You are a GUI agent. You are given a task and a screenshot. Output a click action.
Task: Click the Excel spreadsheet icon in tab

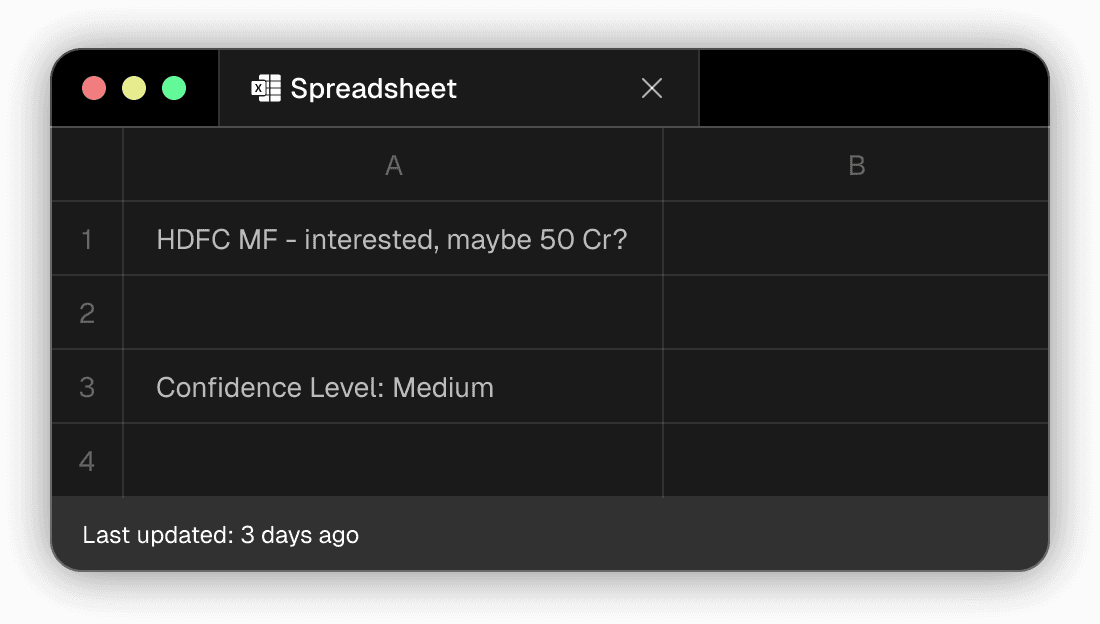click(x=265, y=88)
